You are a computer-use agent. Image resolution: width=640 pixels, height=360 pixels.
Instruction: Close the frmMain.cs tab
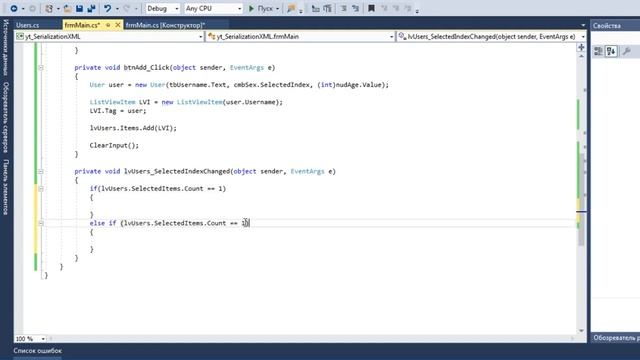[x=118, y=25]
